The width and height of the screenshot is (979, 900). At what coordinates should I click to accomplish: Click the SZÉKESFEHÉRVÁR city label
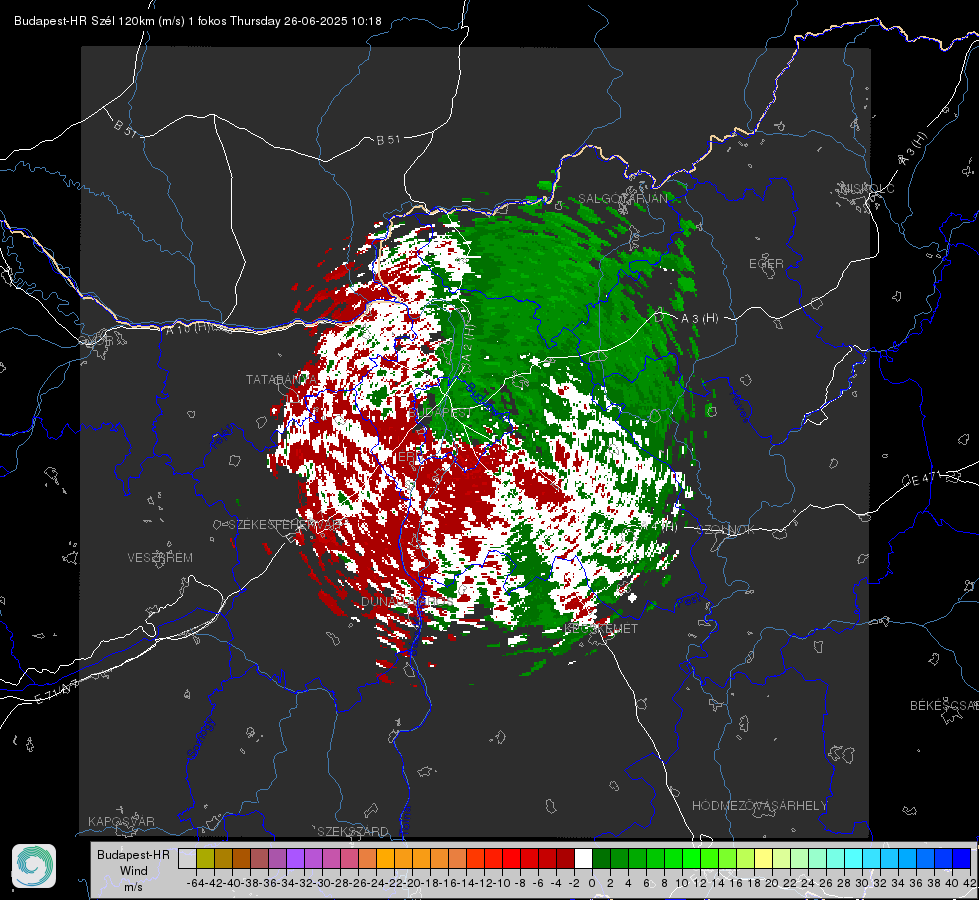pyautogui.click(x=285, y=525)
